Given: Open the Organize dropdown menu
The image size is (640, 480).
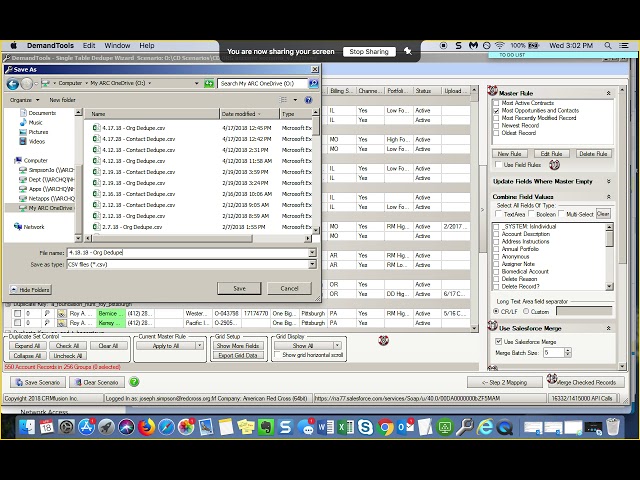Looking at the screenshot, I should 25,100.
